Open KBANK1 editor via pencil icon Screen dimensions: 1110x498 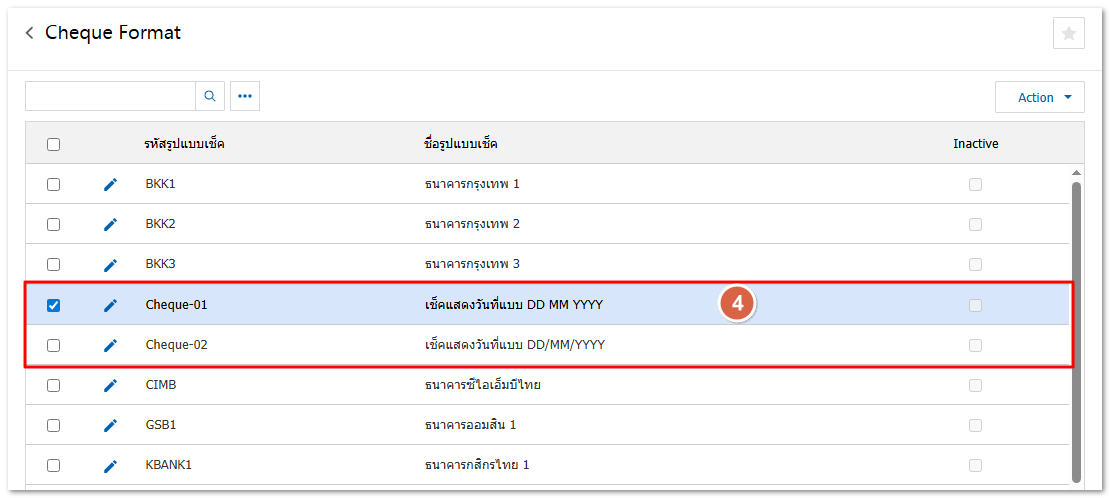click(111, 465)
